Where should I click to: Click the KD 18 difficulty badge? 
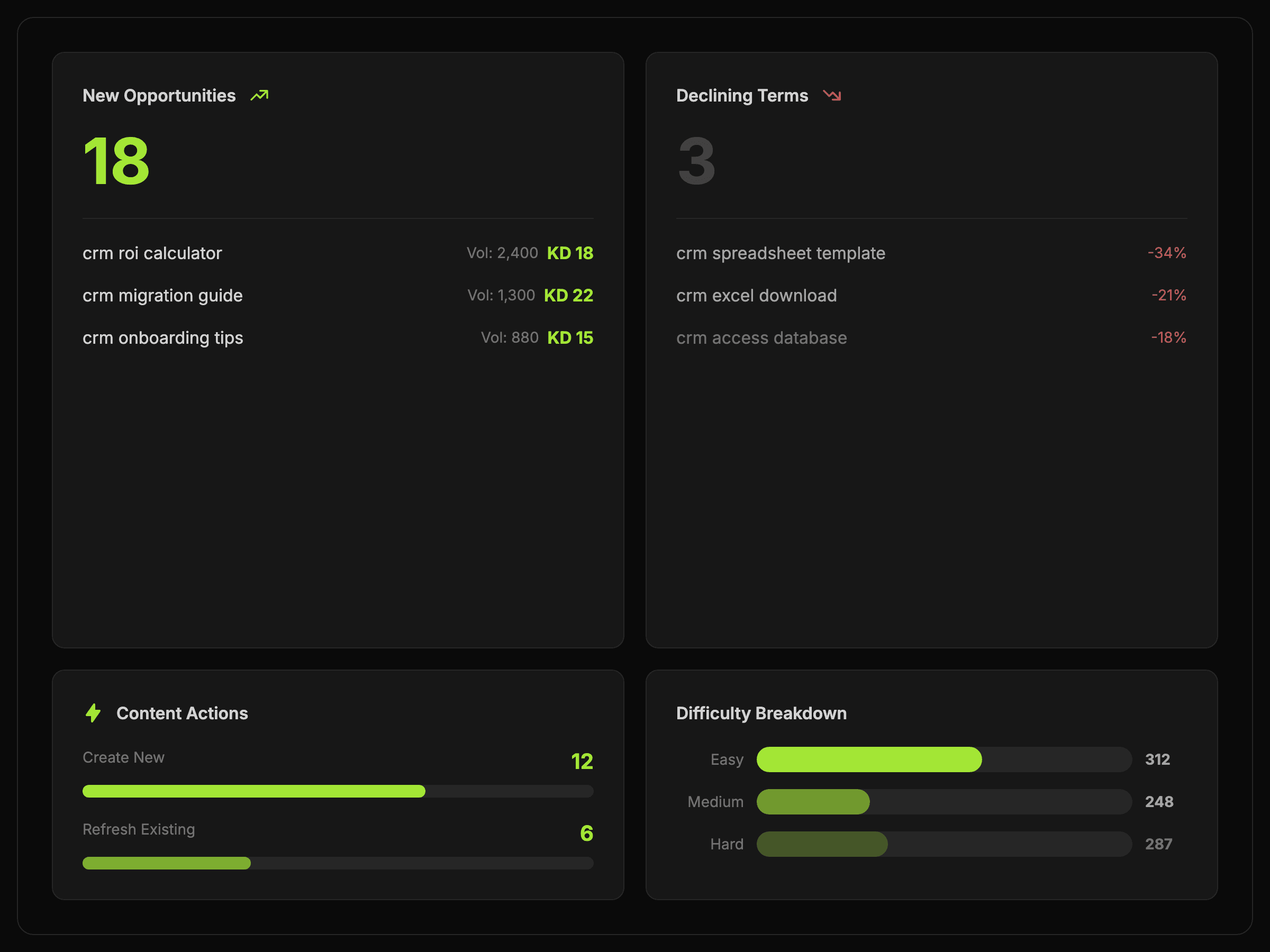pos(569,253)
